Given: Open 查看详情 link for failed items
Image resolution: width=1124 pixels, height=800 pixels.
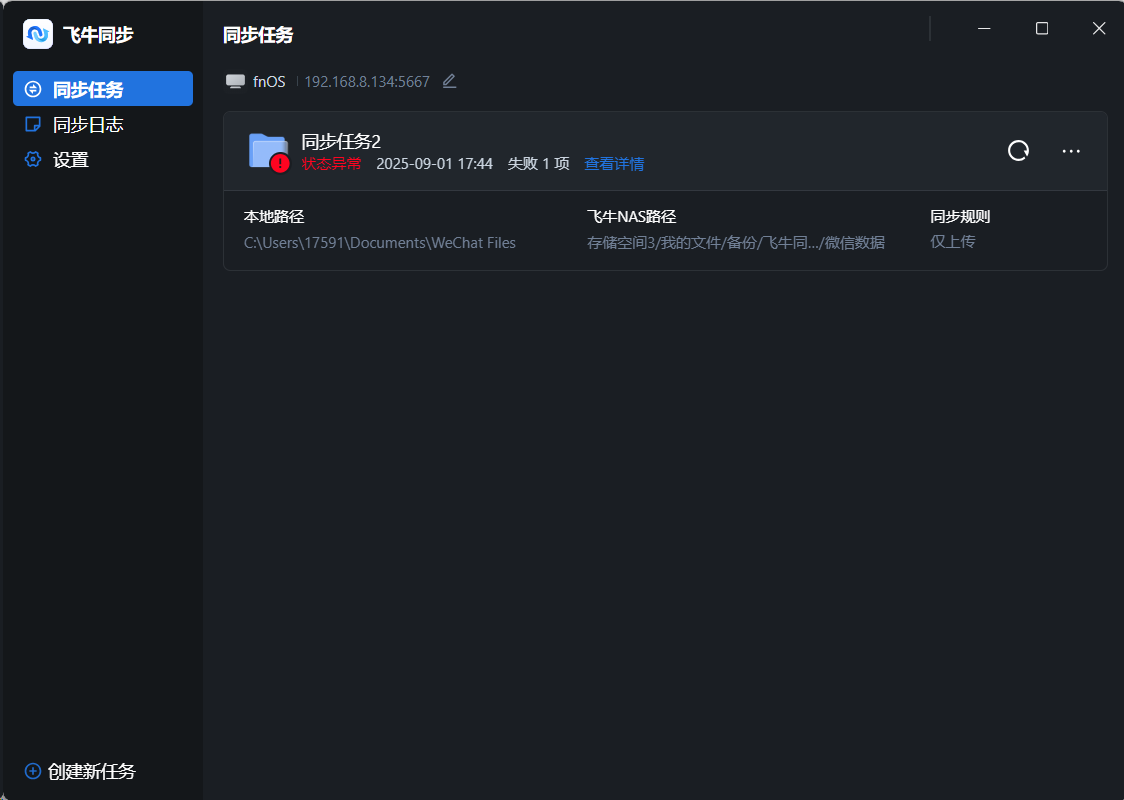Looking at the screenshot, I should (614, 163).
